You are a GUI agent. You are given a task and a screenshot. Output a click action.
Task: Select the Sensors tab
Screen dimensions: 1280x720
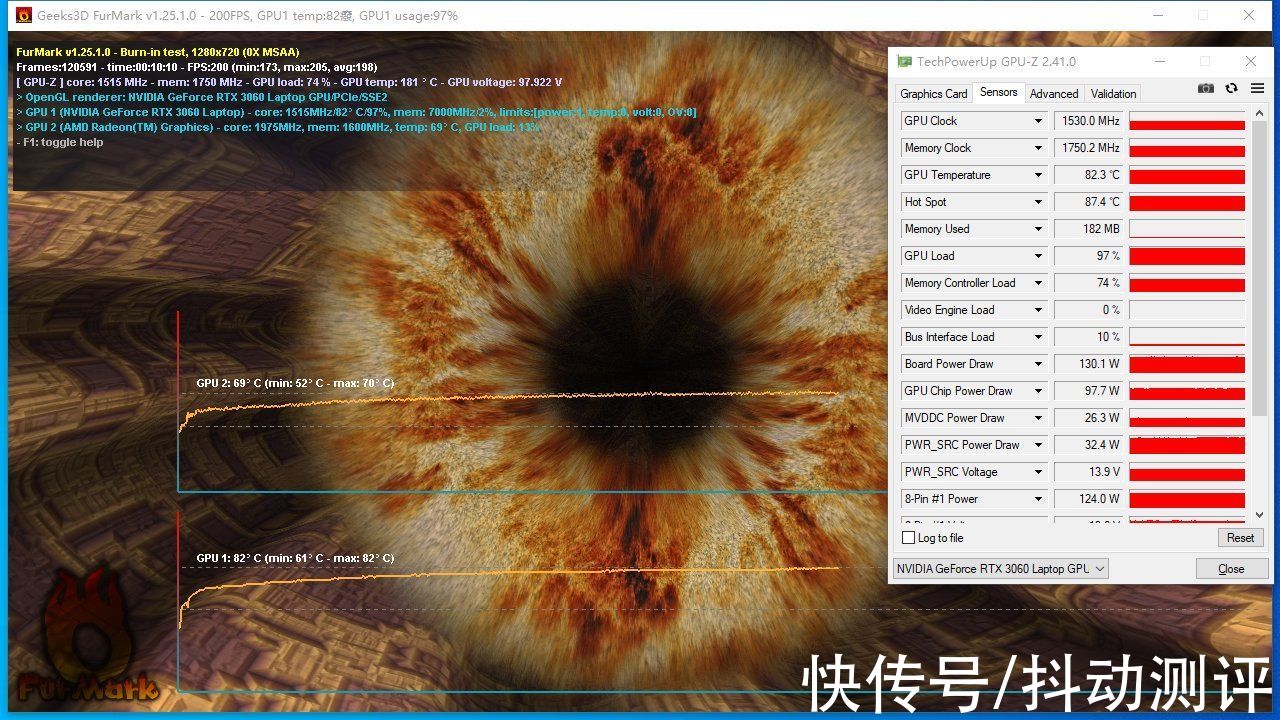point(998,92)
